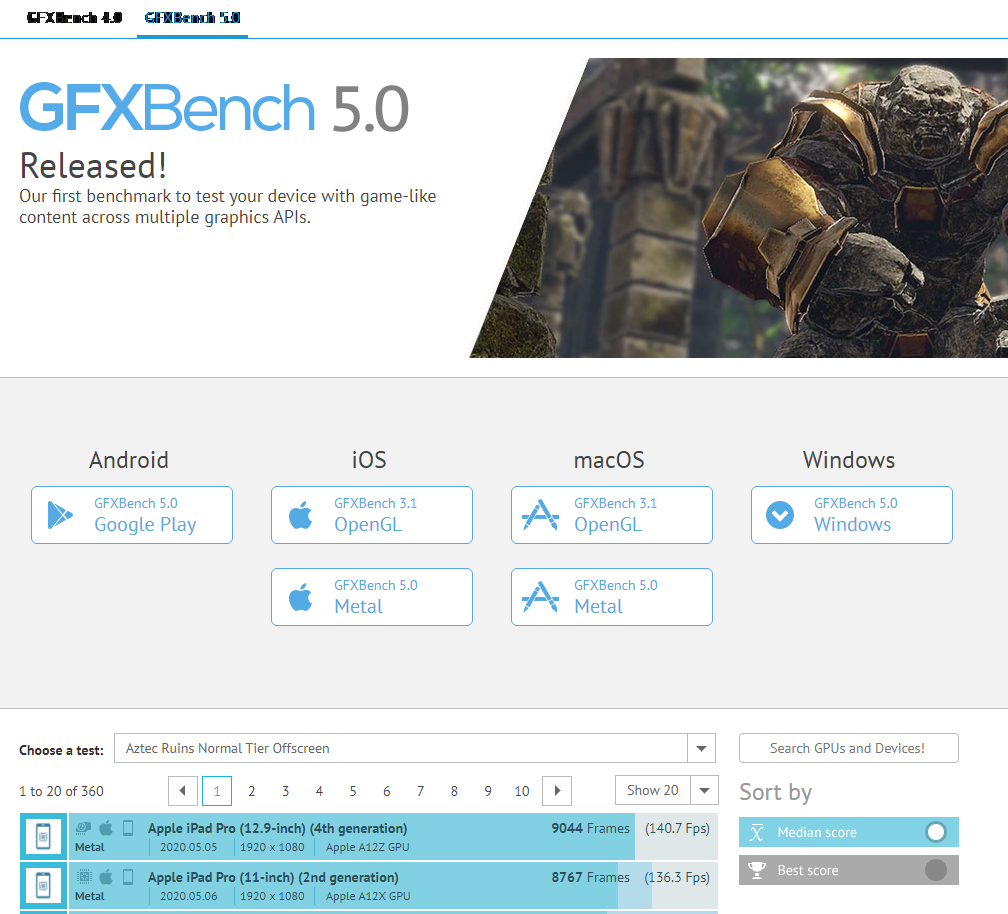The width and height of the screenshot is (1008, 914).
Task: Click the Aztec Ruins golem banner image
Action: pyautogui.click(x=739, y=208)
